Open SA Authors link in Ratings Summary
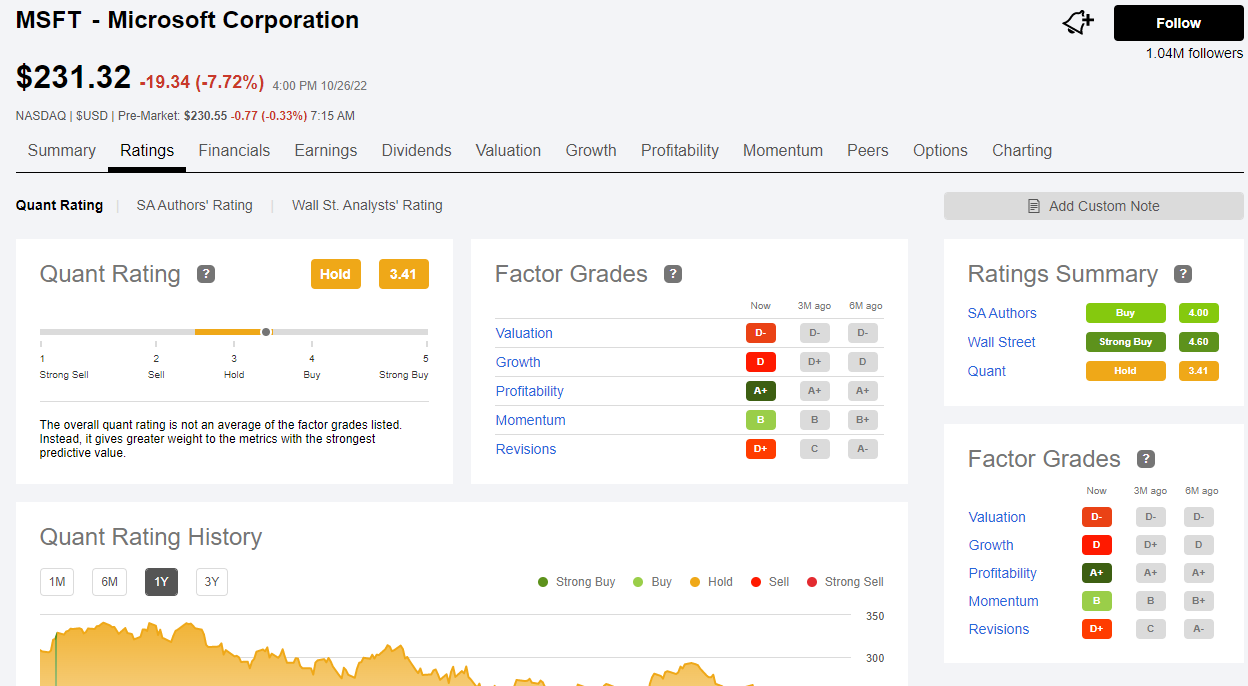Viewport: 1248px width, 686px height. 1002,313
